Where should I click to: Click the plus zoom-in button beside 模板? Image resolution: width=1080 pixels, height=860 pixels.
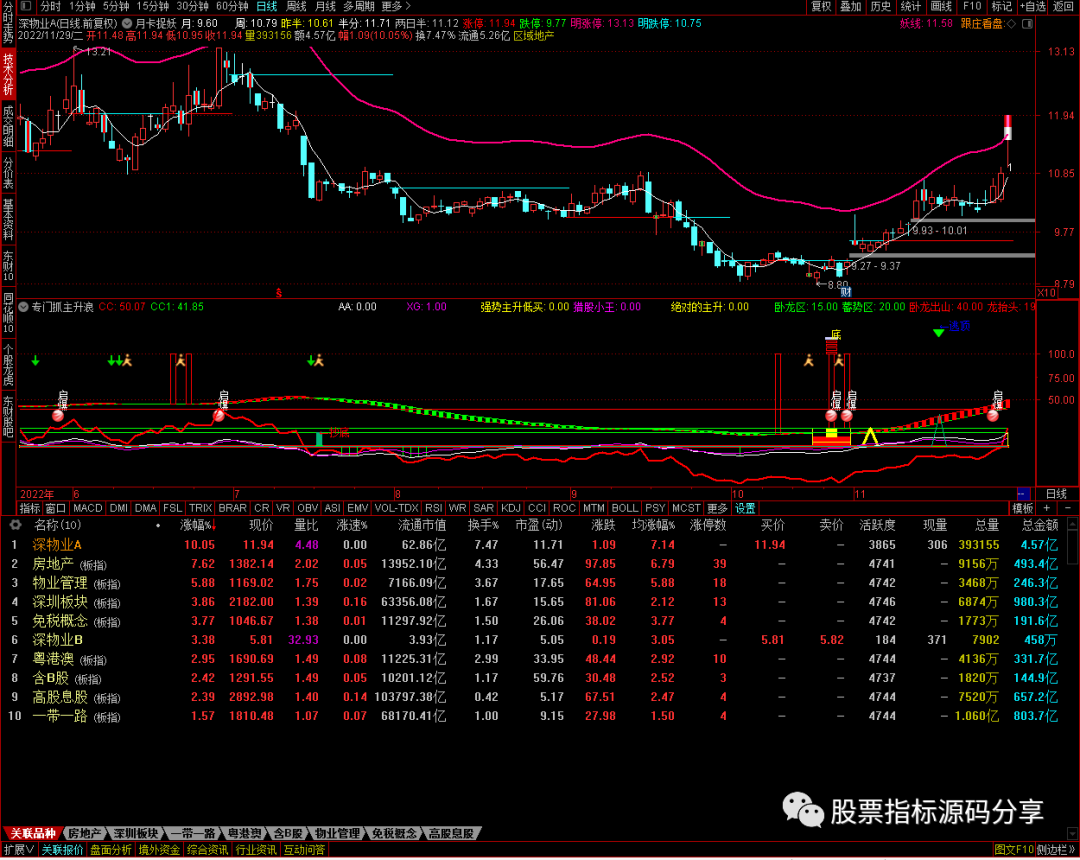[1046, 508]
